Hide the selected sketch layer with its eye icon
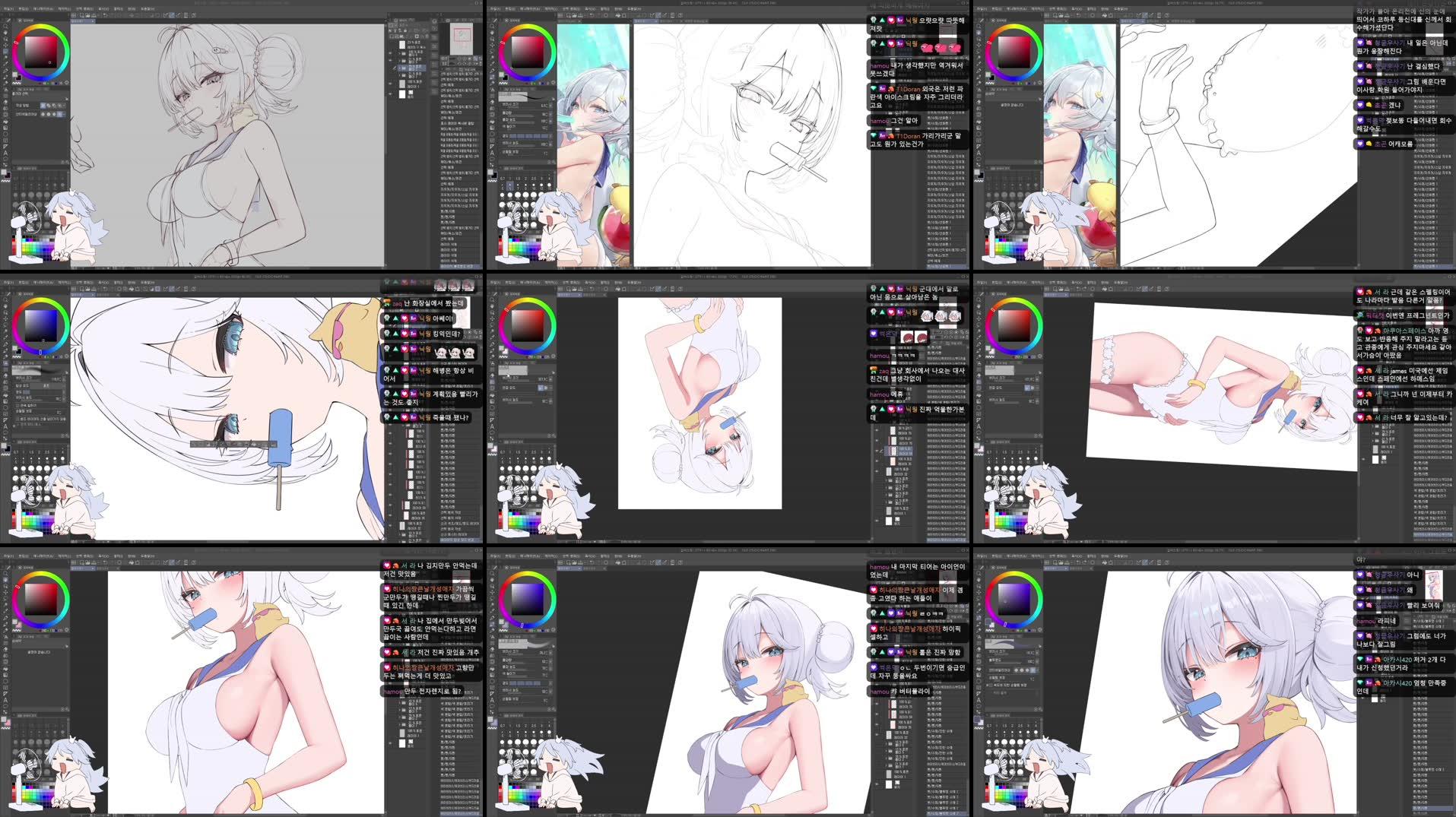Viewport: 1456px width, 817px height. (390, 68)
